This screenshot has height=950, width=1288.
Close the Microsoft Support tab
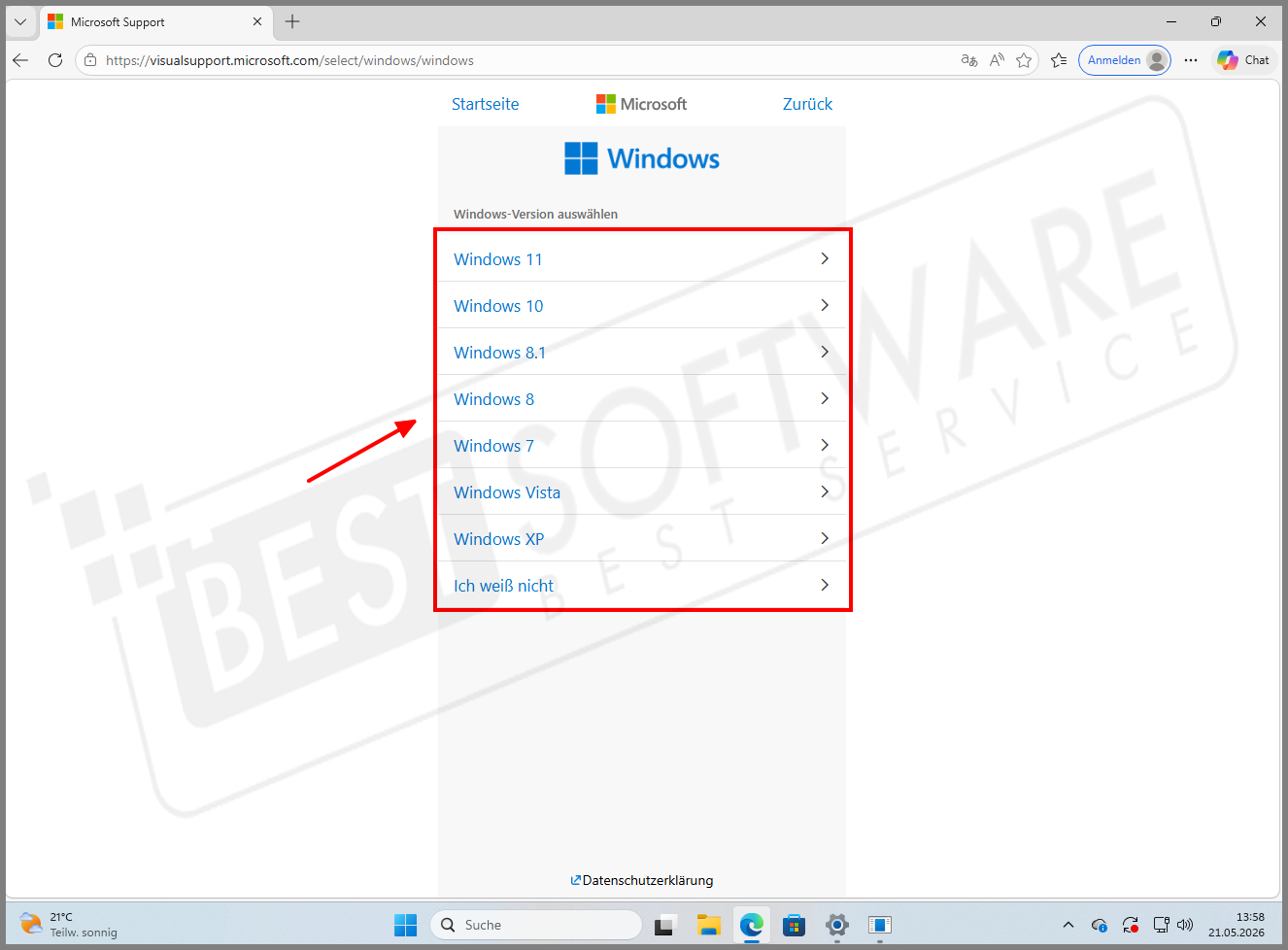pyautogui.click(x=257, y=21)
